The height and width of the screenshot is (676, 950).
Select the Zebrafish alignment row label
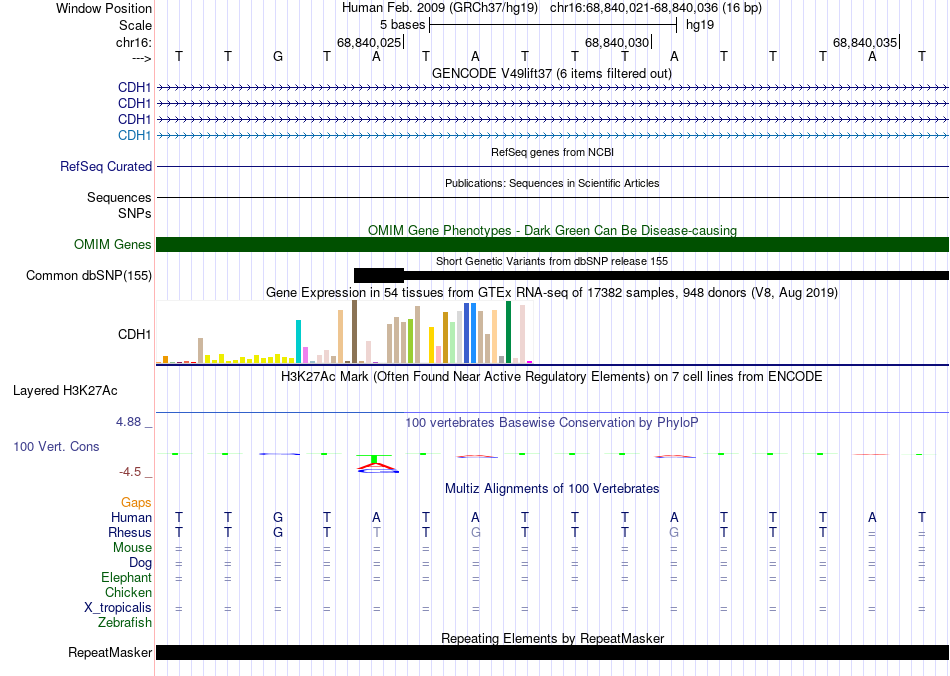coord(125,622)
